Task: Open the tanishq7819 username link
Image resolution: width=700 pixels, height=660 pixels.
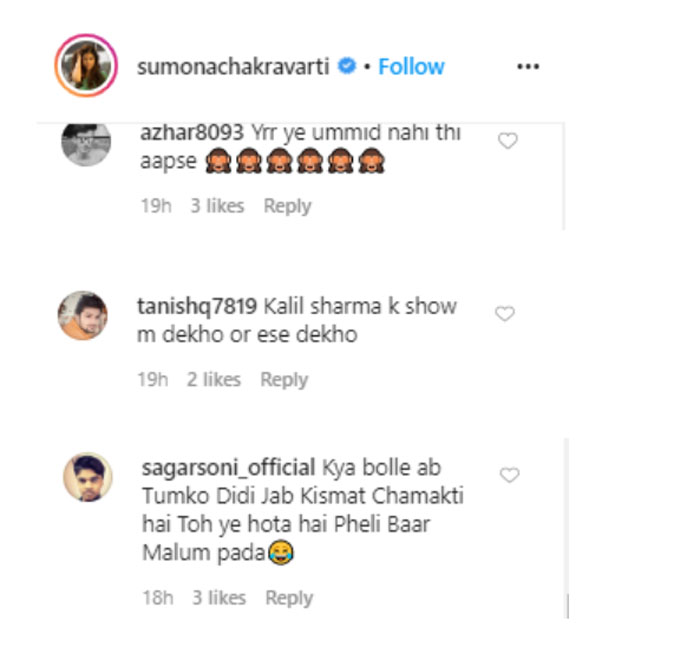Action: (197, 306)
